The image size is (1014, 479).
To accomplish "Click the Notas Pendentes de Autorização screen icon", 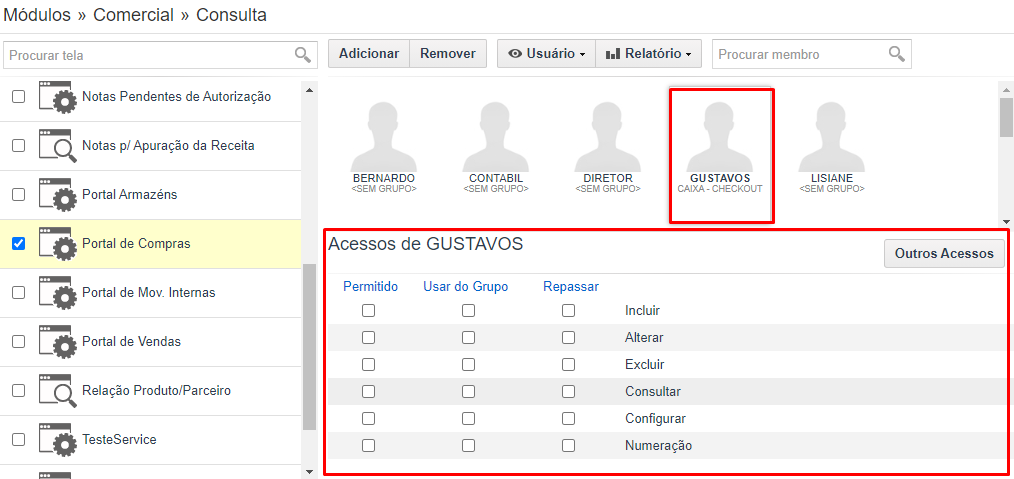I will (x=58, y=97).
